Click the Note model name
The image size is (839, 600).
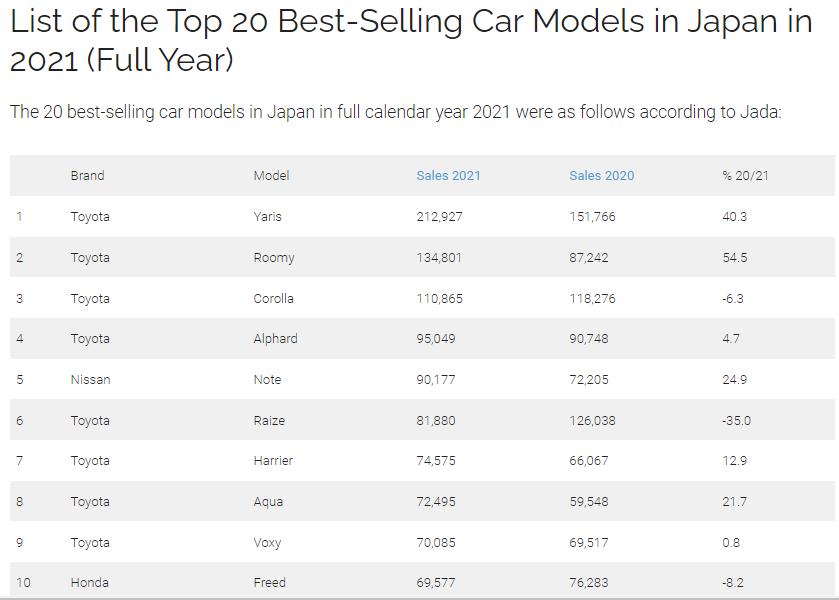(x=267, y=379)
